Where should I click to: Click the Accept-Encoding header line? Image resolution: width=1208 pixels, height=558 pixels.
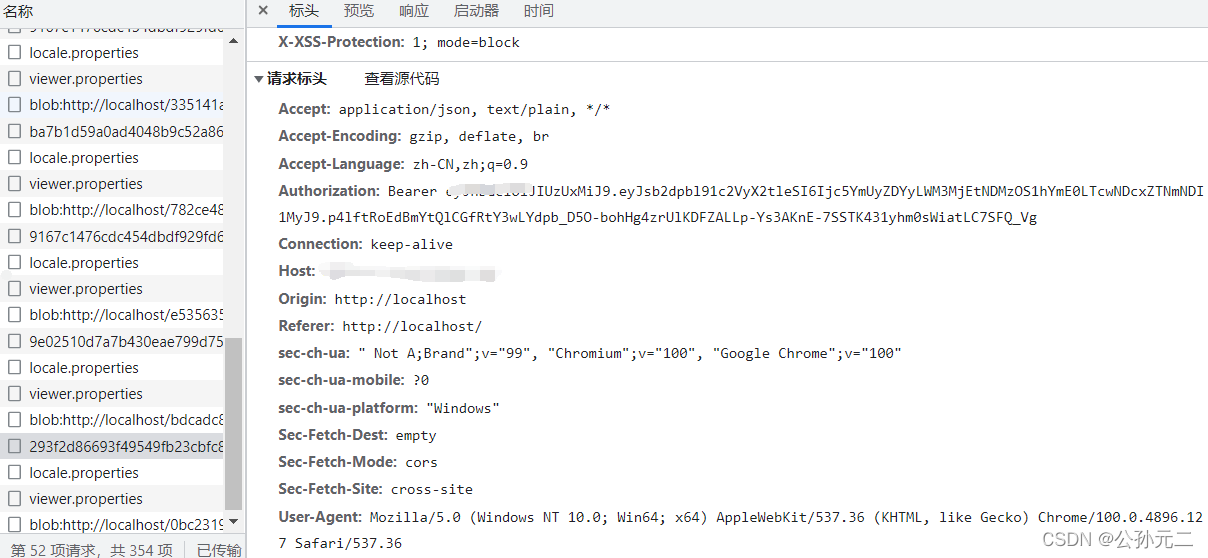tap(413, 136)
